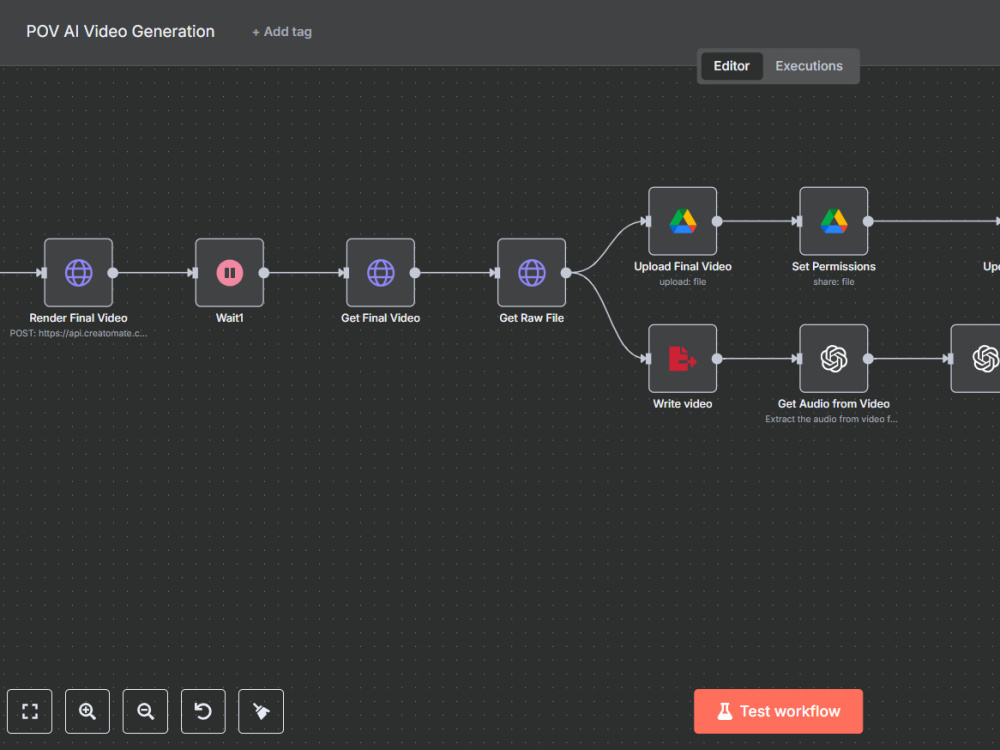Image resolution: width=1000 pixels, height=750 pixels.
Task: Click output connector of Write video node
Action: 717,358
